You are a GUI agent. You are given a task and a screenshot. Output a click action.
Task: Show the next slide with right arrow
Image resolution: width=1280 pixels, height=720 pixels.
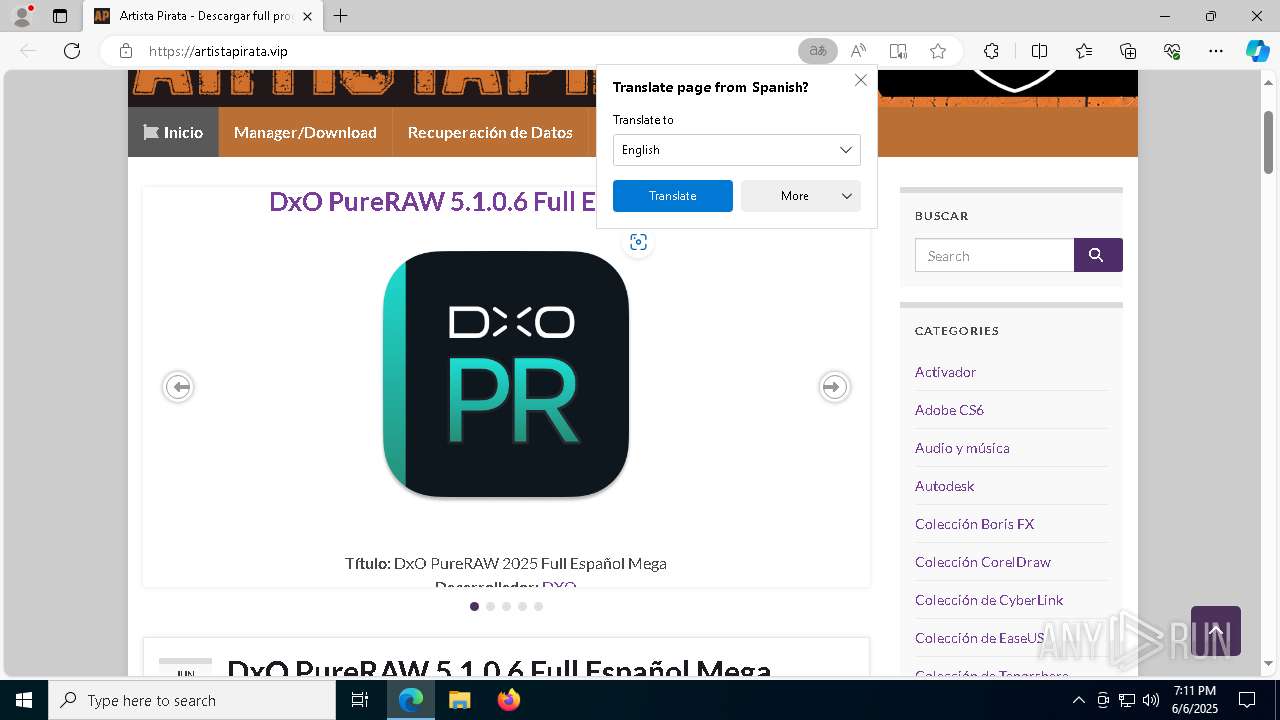click(x=834, y=387)
